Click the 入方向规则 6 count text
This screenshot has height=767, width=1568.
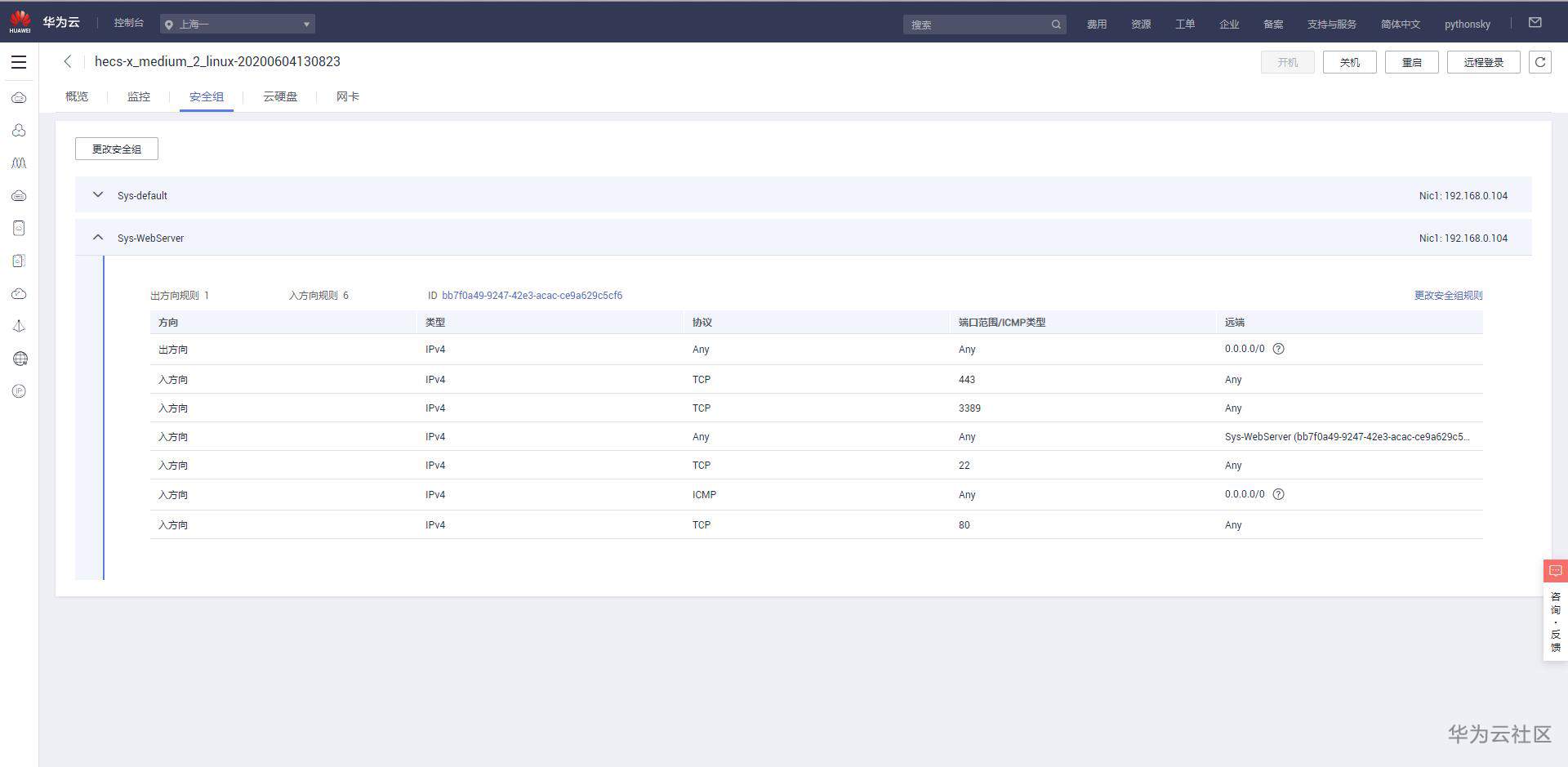[x=318, y=296]
